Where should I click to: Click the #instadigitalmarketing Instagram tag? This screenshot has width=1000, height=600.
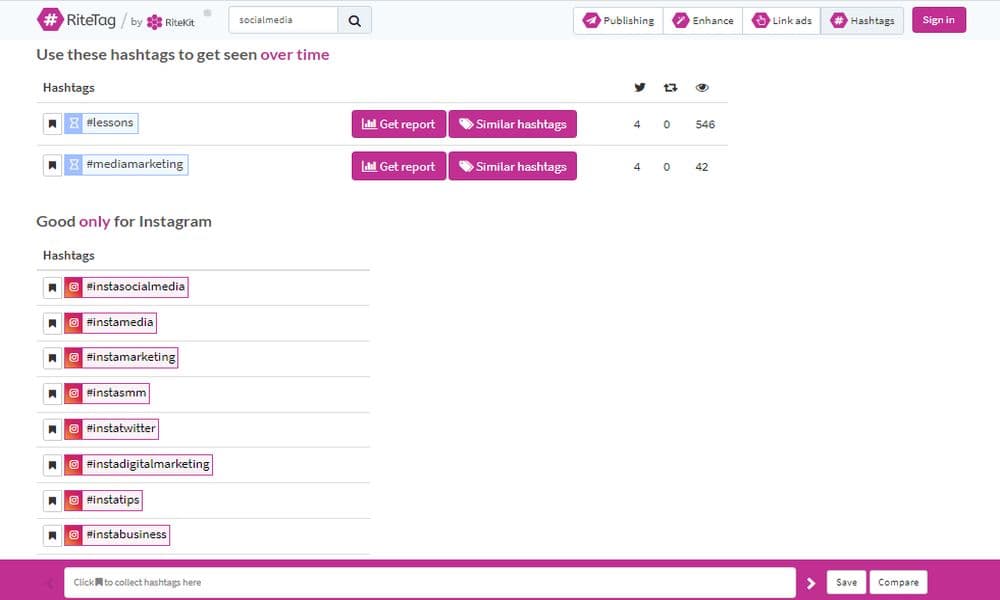[138, 464]
